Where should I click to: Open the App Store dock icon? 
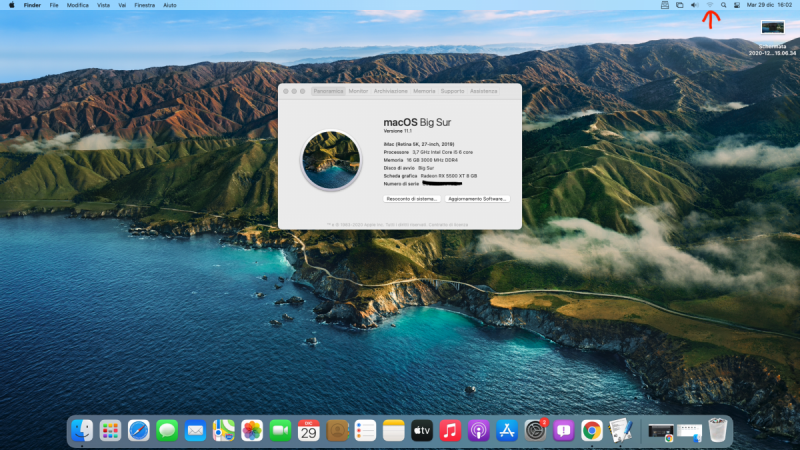[506, 431]
